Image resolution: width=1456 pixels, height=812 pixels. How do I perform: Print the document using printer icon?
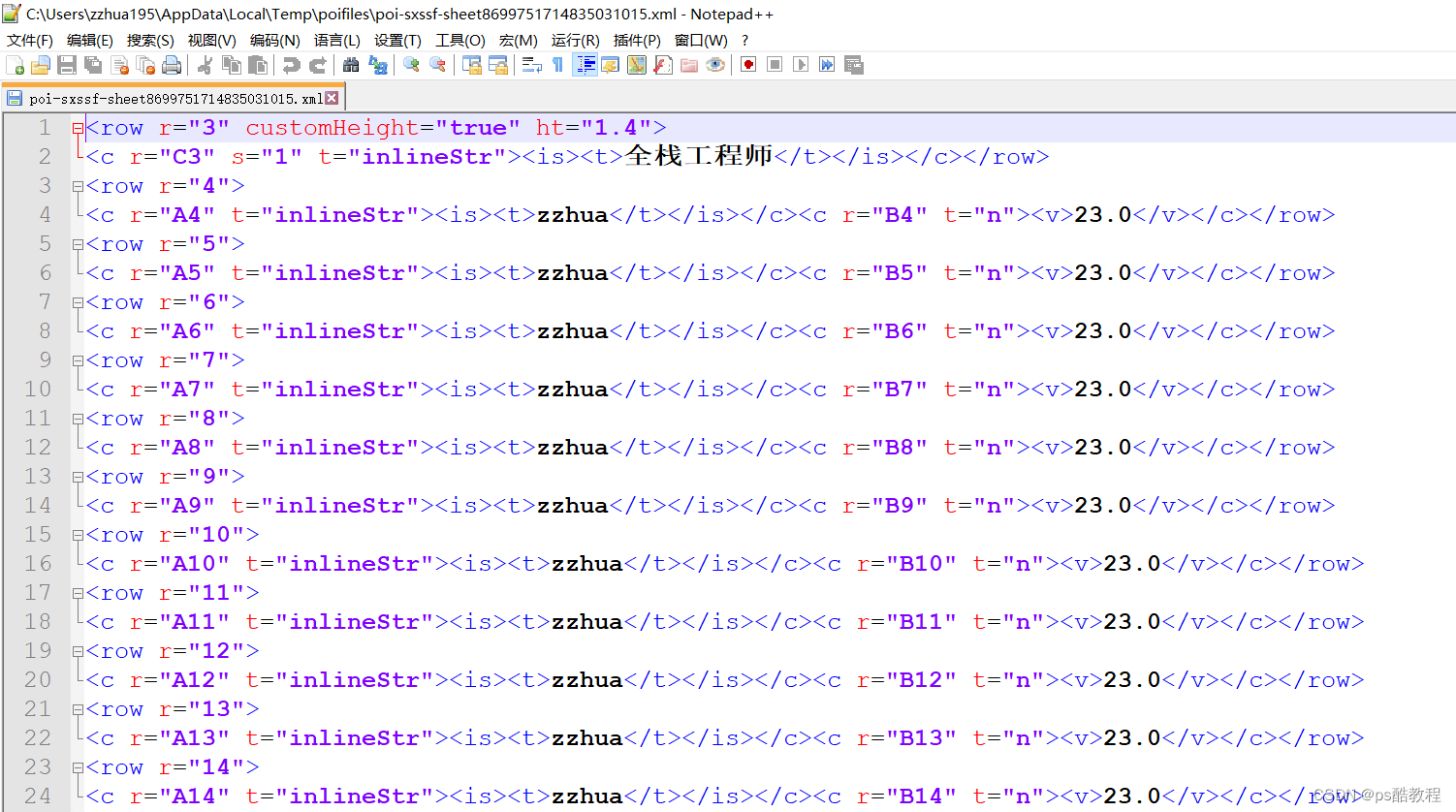click(x=172, y=65)
